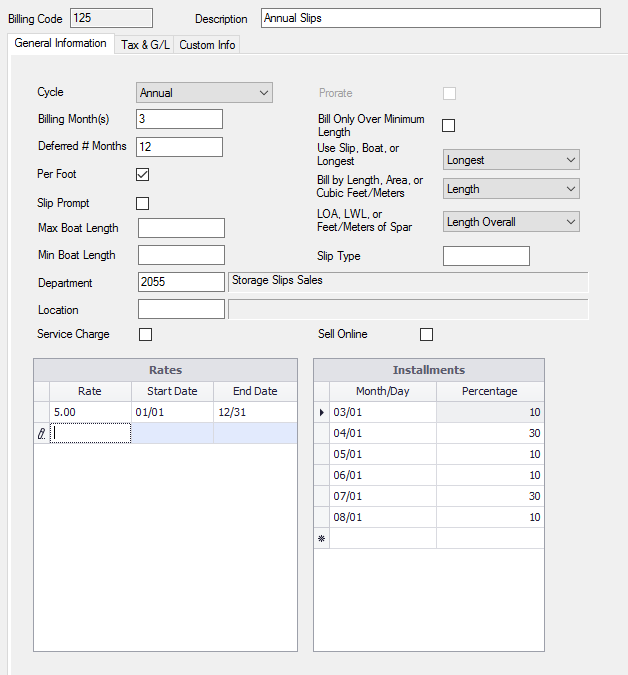
Task: Open the Cycle dropdown showing Annual
Action: pos(204,93)
